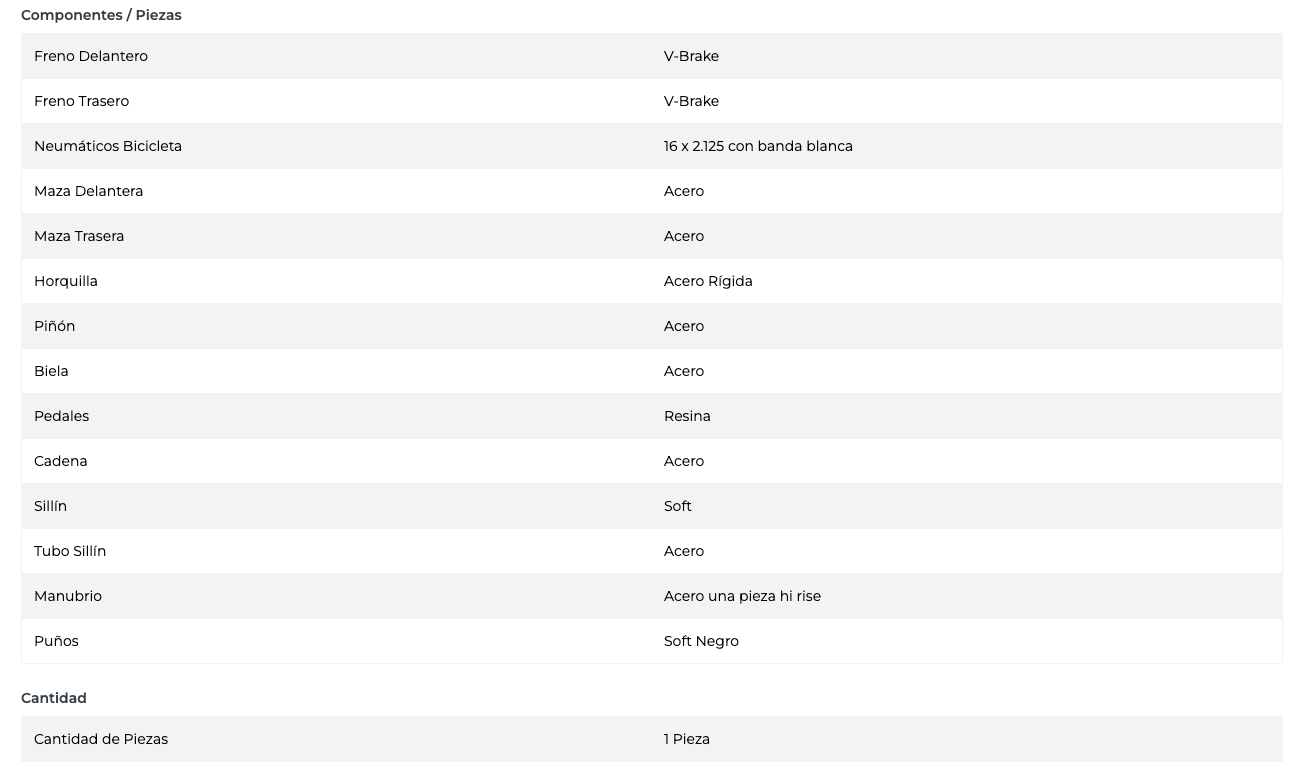Select the Soft Negro value
The height and width of the screenshot is (773, 1295).
701,641
